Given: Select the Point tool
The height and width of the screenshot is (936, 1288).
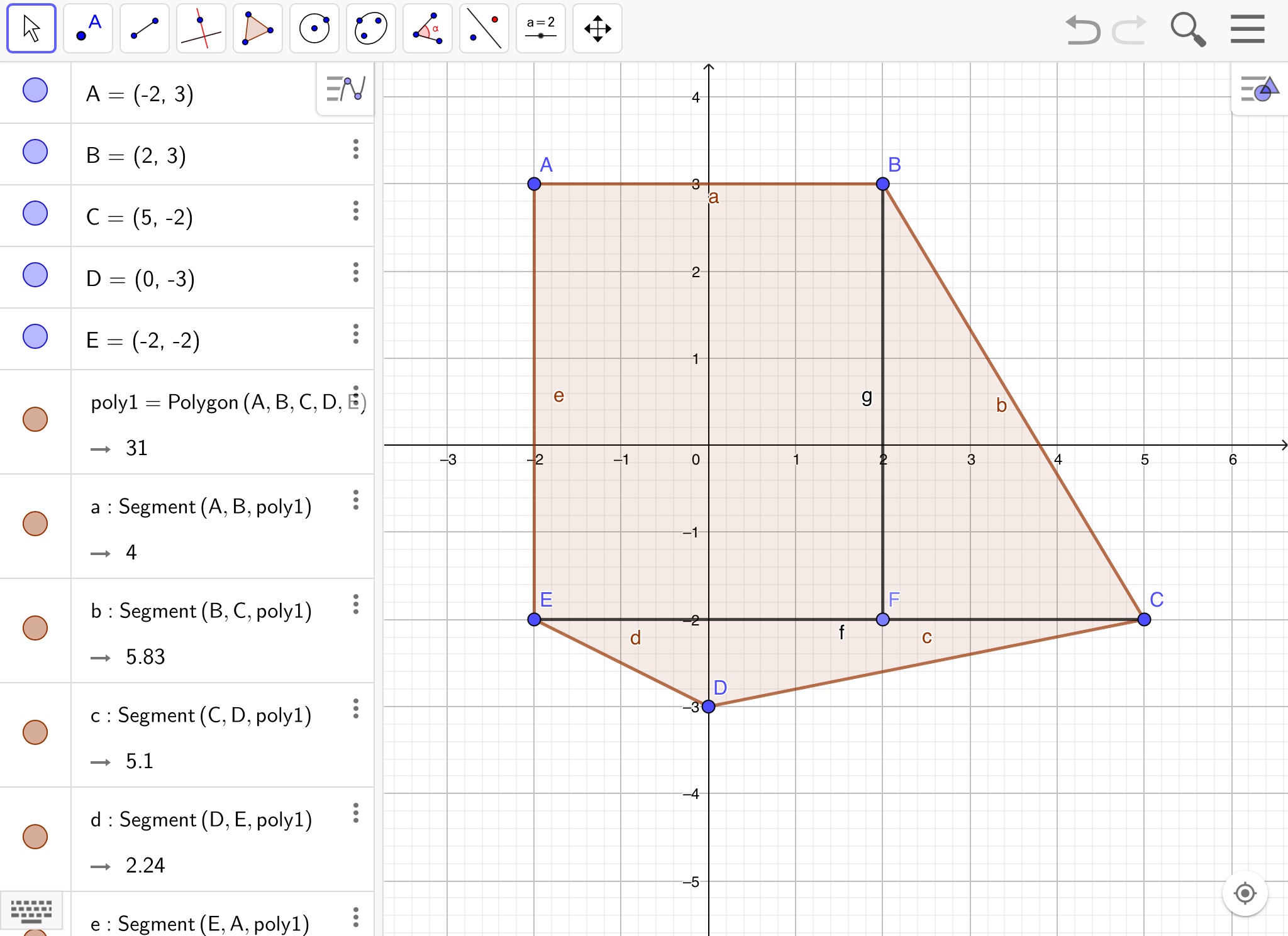Looking at the screenshot, I should point(88,28).
